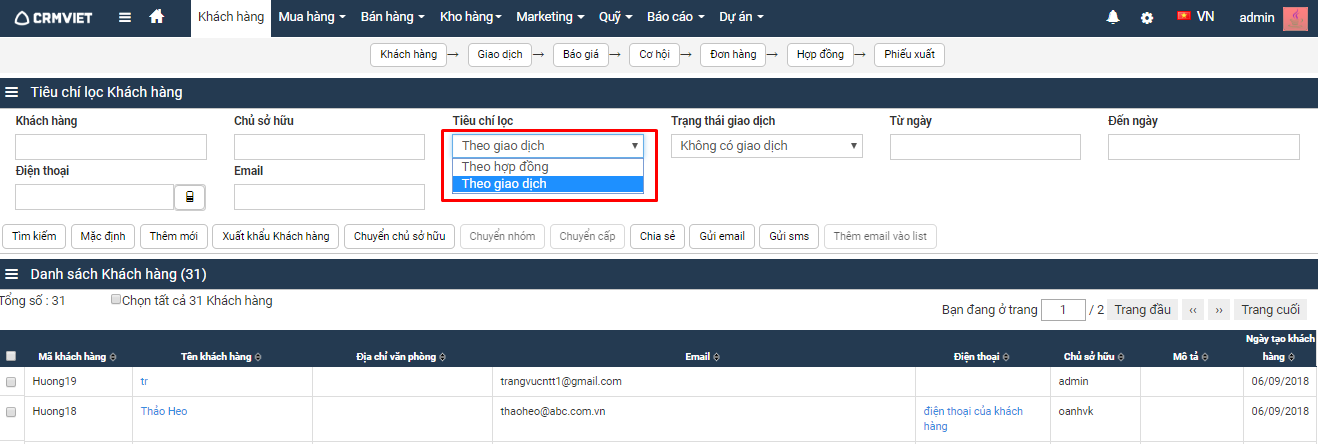Open the Marketing menu

click(x=550, y=17)
